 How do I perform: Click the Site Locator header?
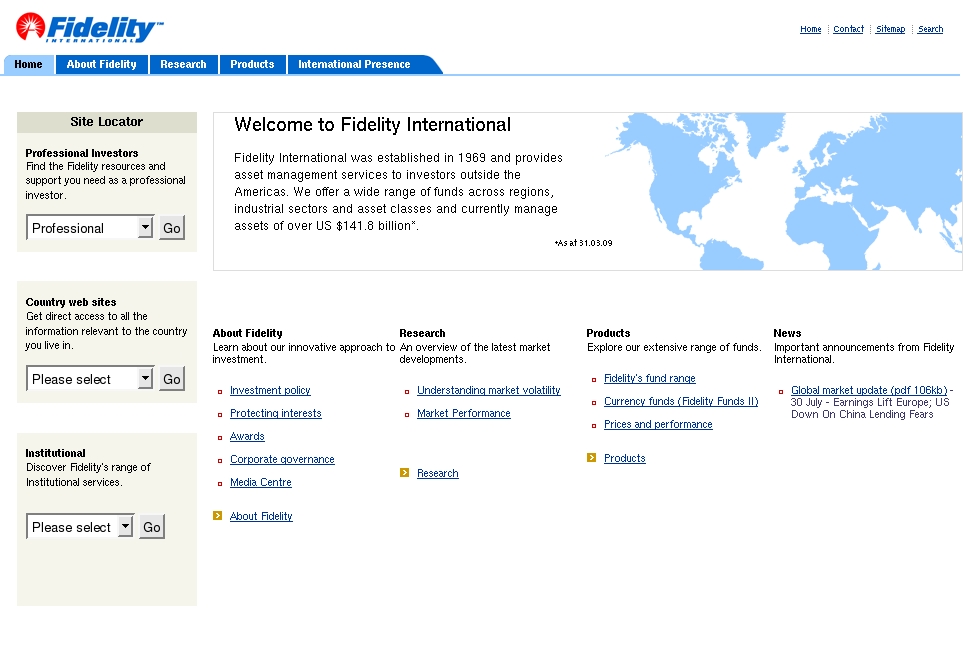107,122
